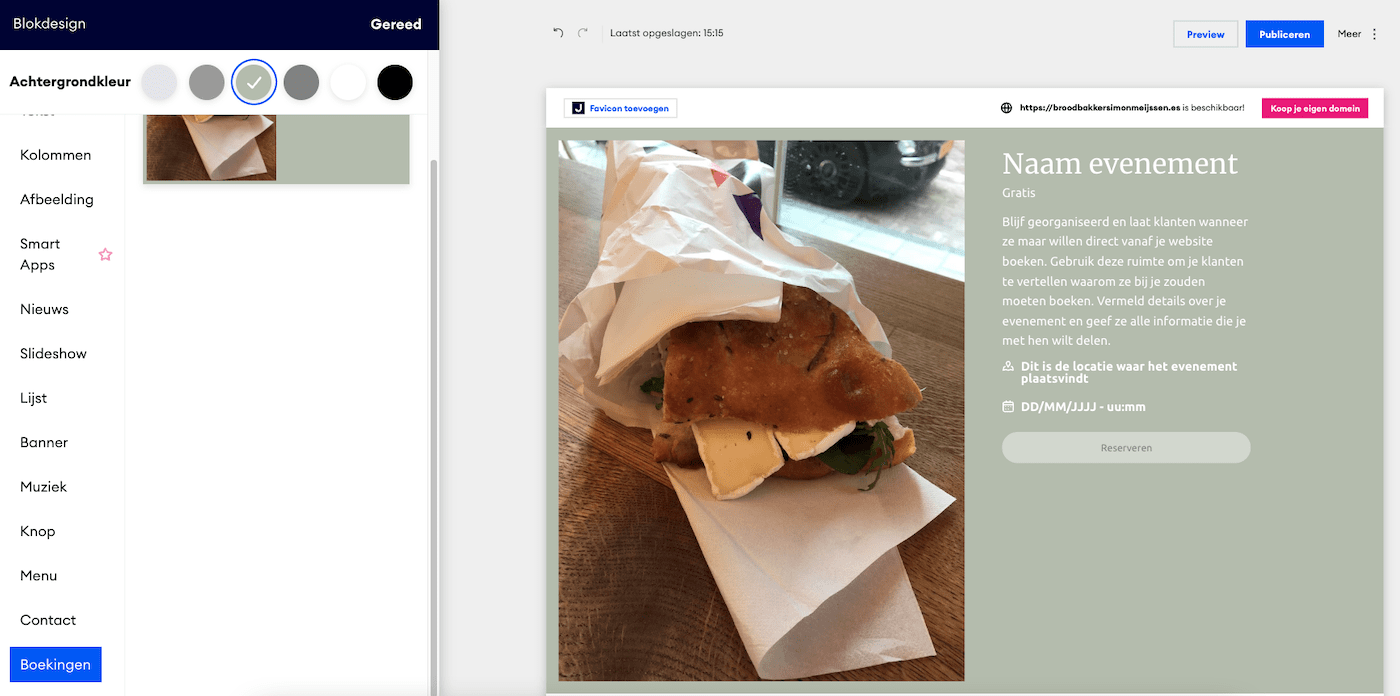Click the globe icon beside the domain URL
Screen dimensions: 1400x696
1006,108
